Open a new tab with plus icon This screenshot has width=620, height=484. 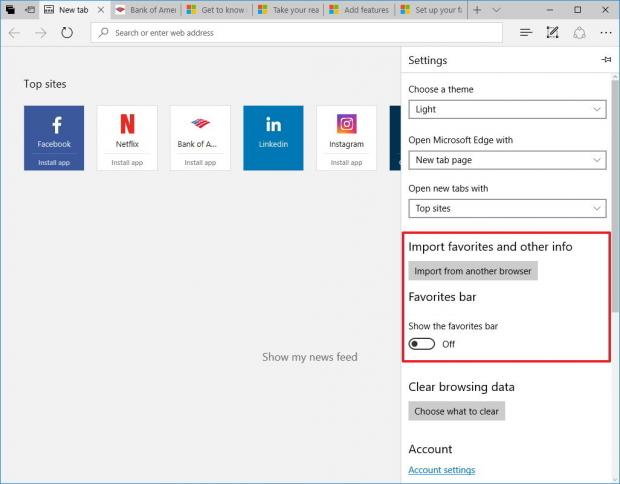[x=478, y=10]
